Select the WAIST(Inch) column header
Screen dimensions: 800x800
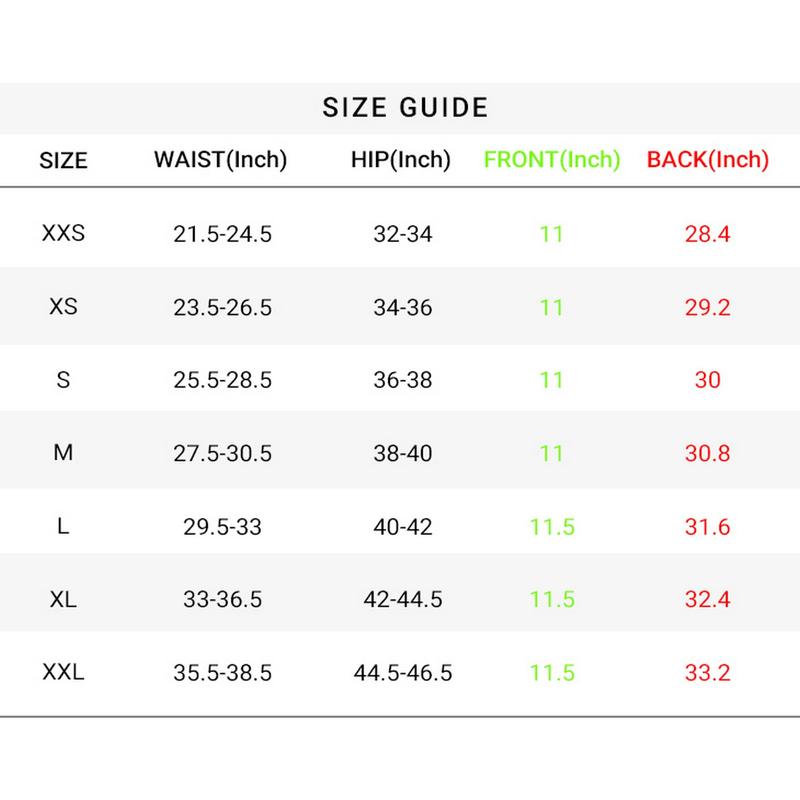pos(220,159)
